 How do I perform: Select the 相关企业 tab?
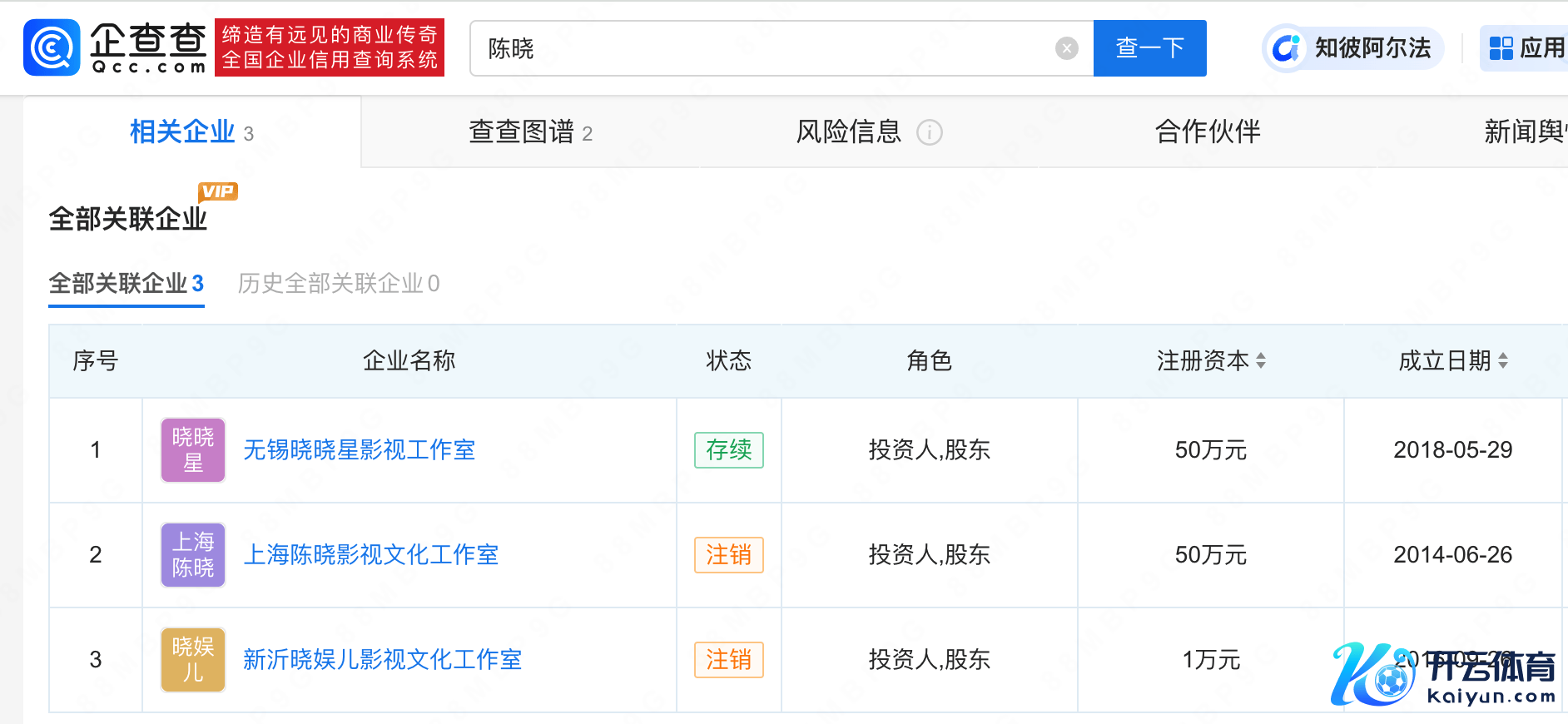tap(191, 132)
